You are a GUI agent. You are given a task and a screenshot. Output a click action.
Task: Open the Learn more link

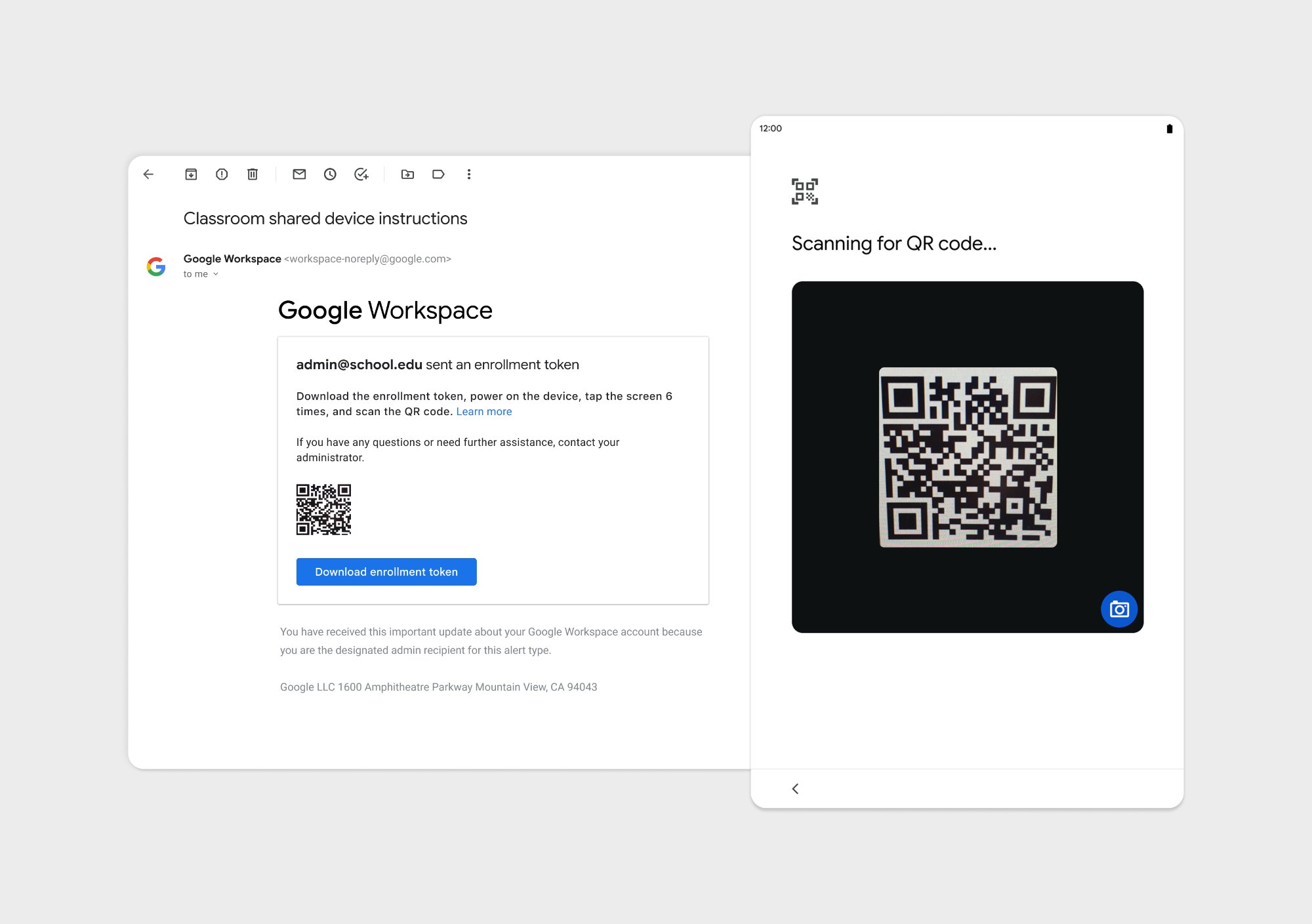pyautogui.click(x=484, y=412)
